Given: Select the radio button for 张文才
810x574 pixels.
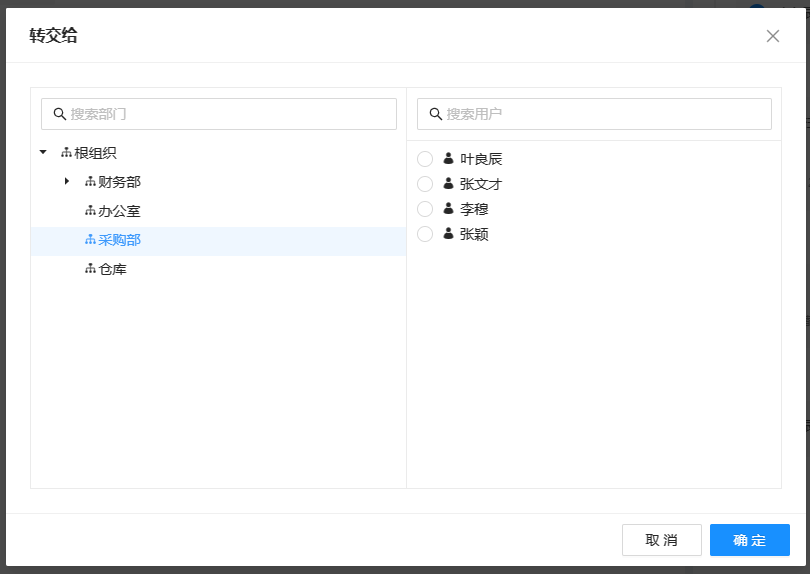Looking at the screenshot, I should point(425,184).
